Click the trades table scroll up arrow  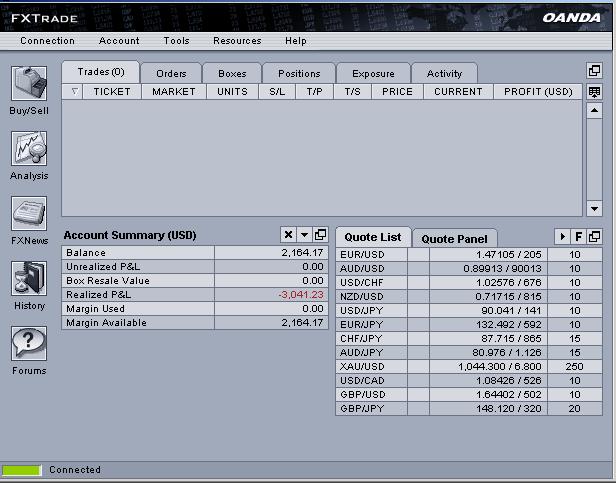click(594, 111)
